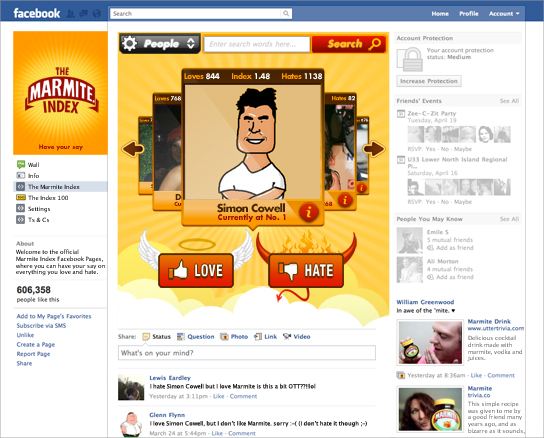Image resolution: width=544 pixels, height=438 pixels.
Task: Open Profile in the top bar
Action: click(x=469, y=14)
